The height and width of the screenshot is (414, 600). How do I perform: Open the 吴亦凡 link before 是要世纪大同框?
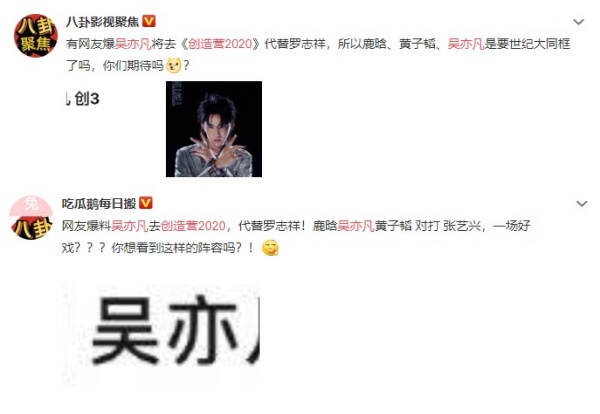coord(466,44)
